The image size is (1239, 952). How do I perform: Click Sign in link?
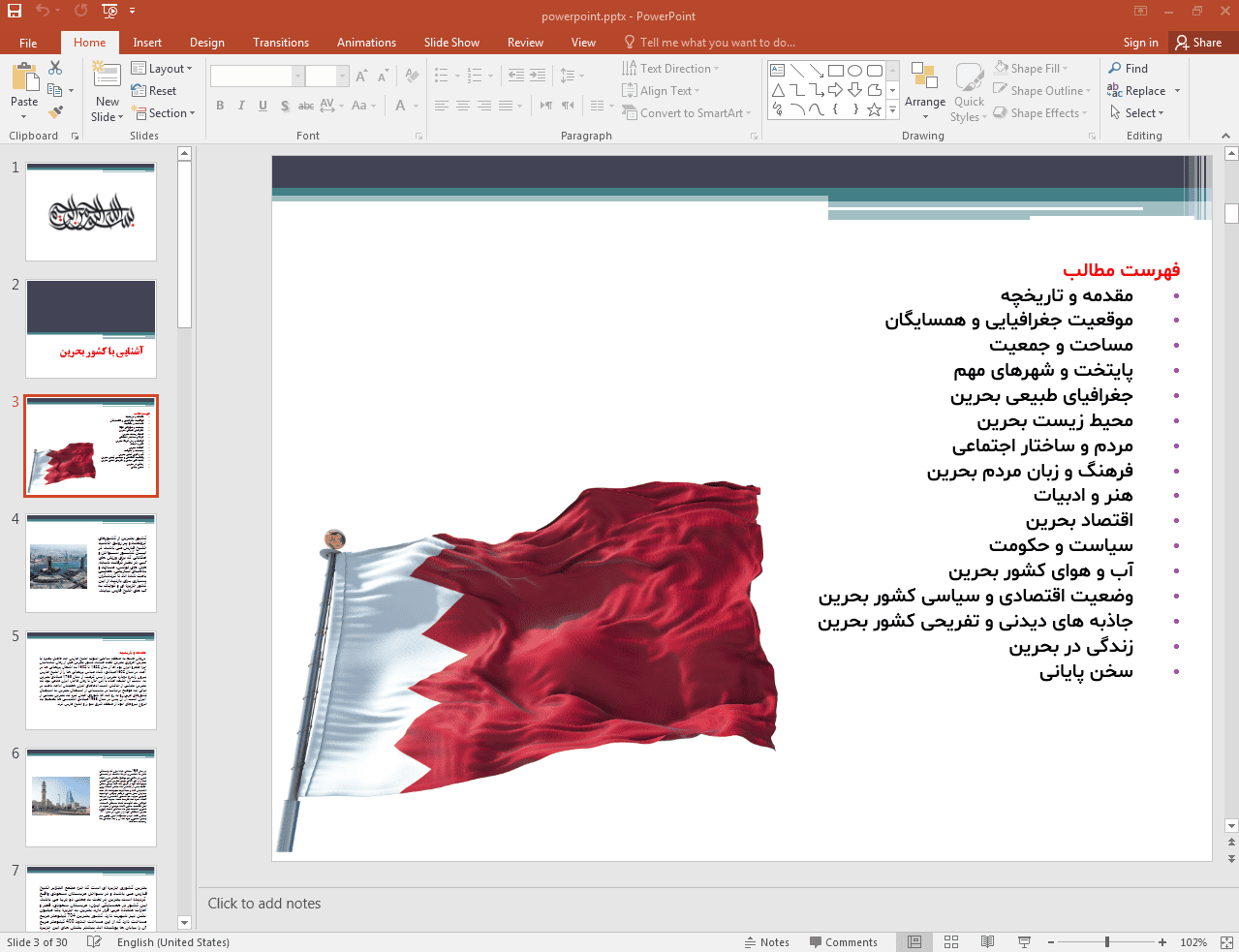tap(1140, 43)
